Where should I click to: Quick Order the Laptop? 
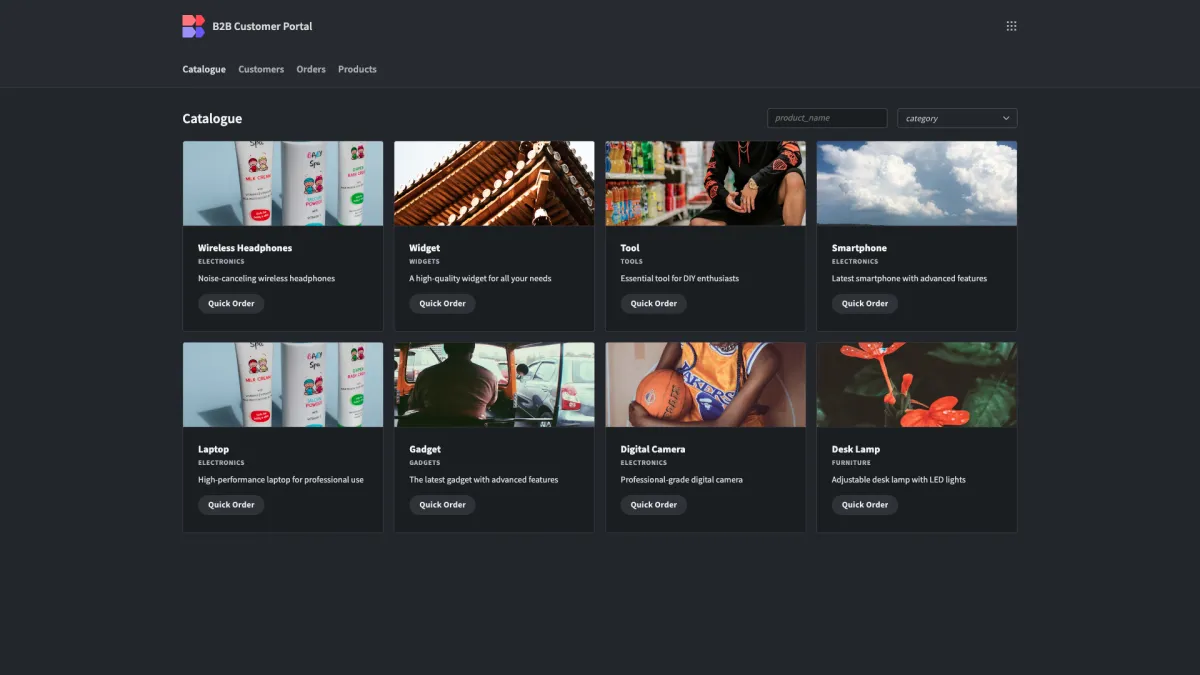(x=231, y=505)
